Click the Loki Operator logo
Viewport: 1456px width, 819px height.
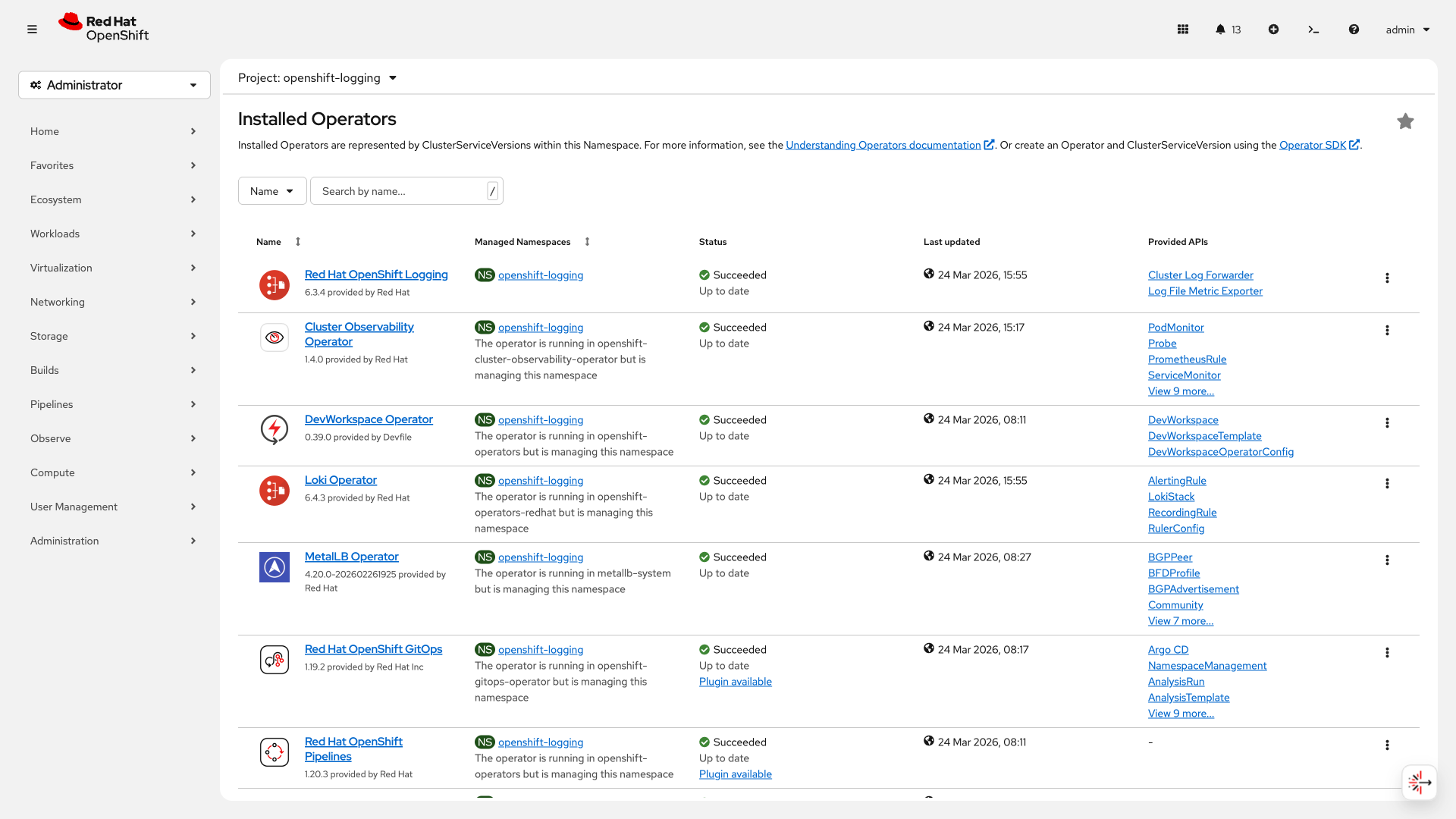pyautogui.click(x=274, y=491)
